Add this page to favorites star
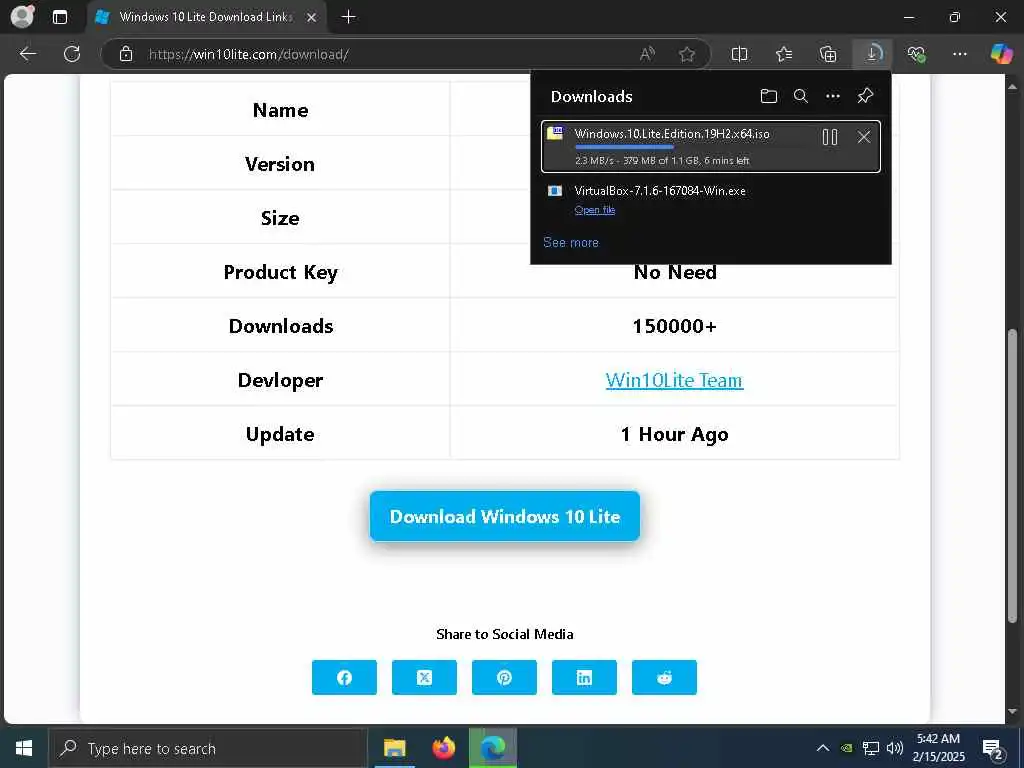This screenshot has width=1024, height=768. tap(686, 54)
